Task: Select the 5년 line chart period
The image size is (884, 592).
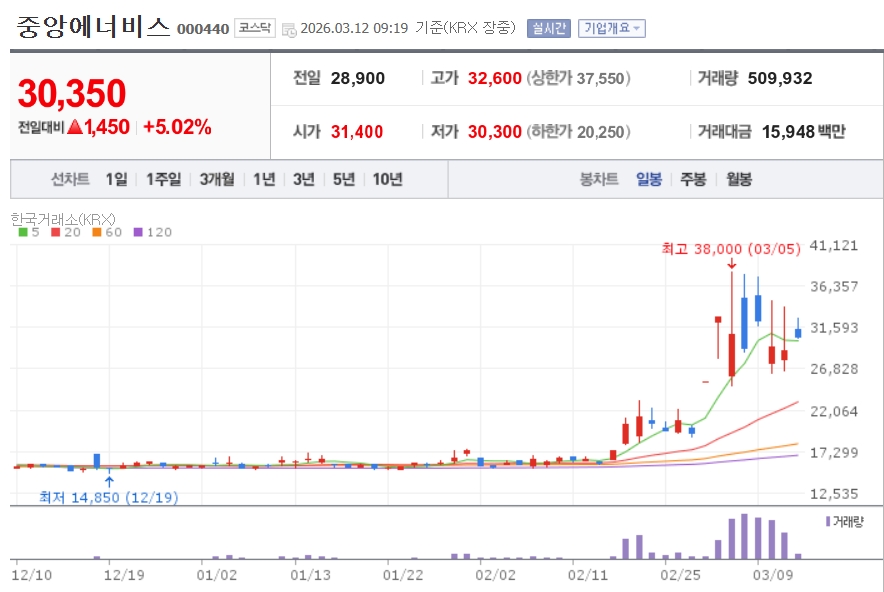Action: 344,179
